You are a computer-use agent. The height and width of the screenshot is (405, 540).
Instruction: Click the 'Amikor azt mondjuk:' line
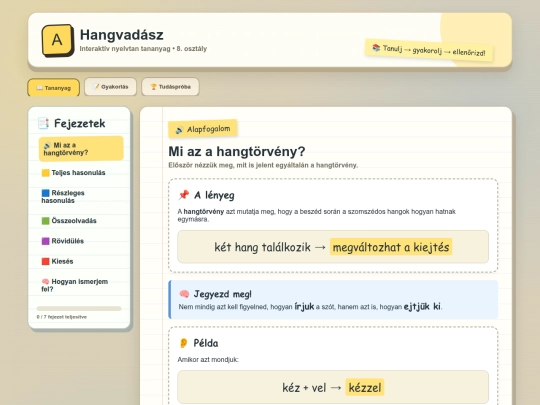pyautogui.click(x=208, y=360)
